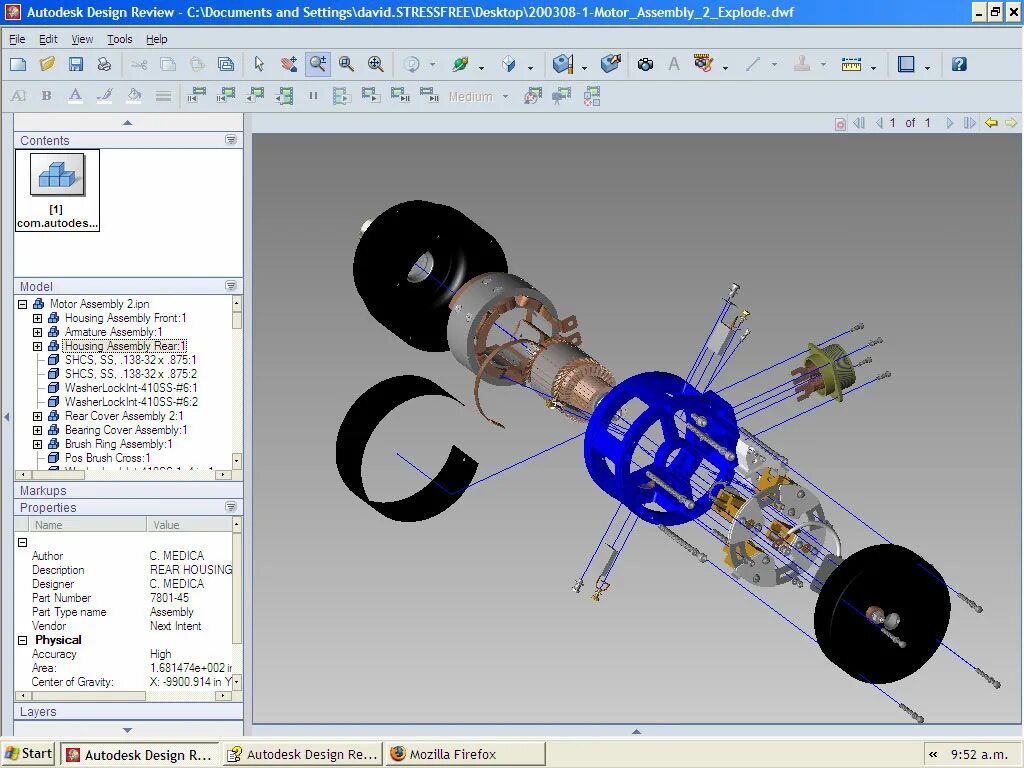The width and height of the screenshot is (1024, 768).
Task: Collapse the Motor Assembly 2.ipn root
Action: 23,304
